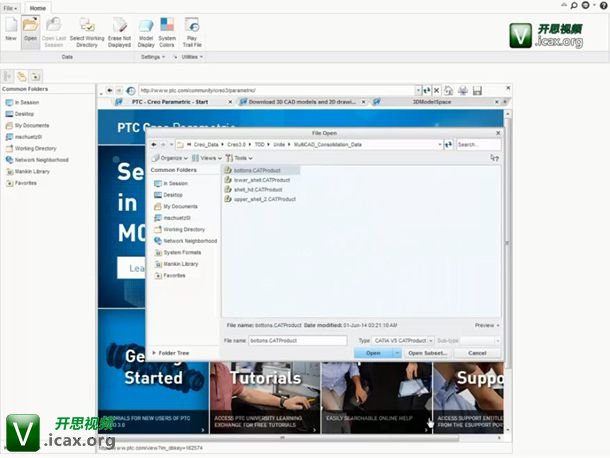Switch to Download 3D CAD models tab
Screen dimensions: 610x458
[302, 102]
